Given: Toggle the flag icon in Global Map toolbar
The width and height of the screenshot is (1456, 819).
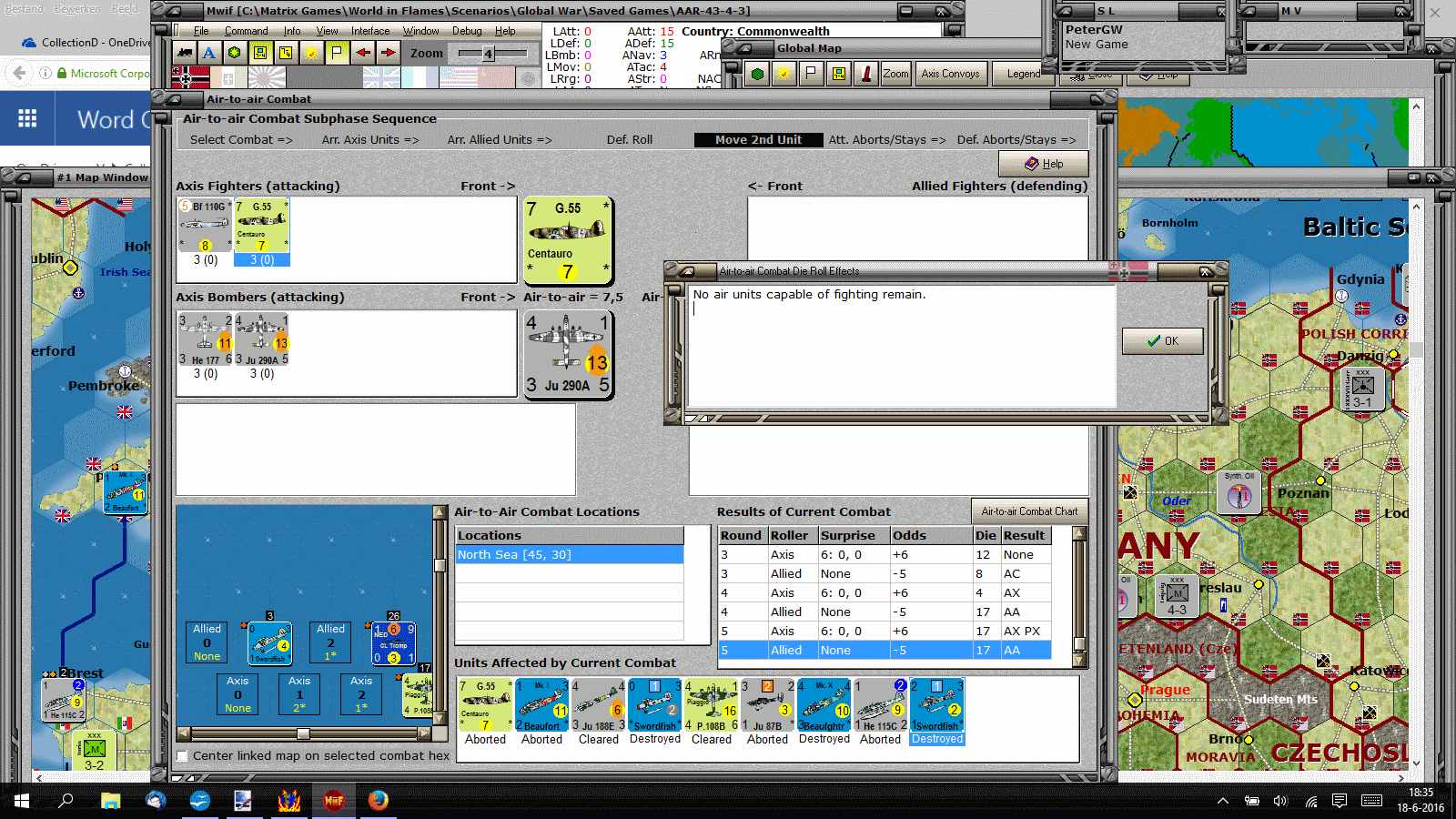Looking at the screenshot, I should tap(812, 74).
